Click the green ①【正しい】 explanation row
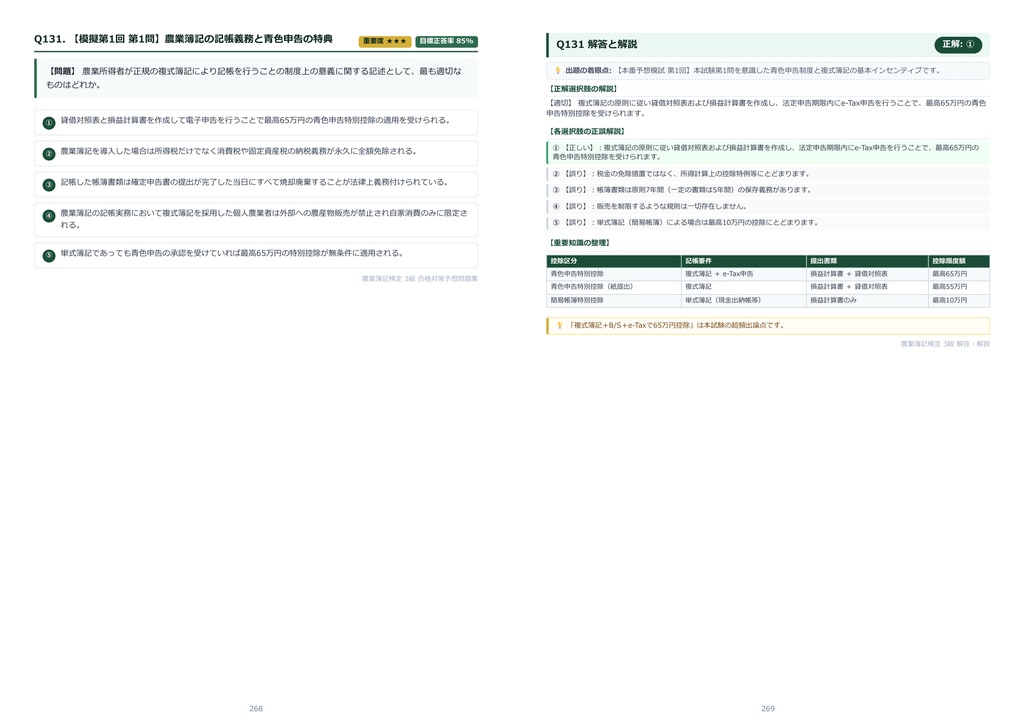1024x724 pixels. [768, 152]
